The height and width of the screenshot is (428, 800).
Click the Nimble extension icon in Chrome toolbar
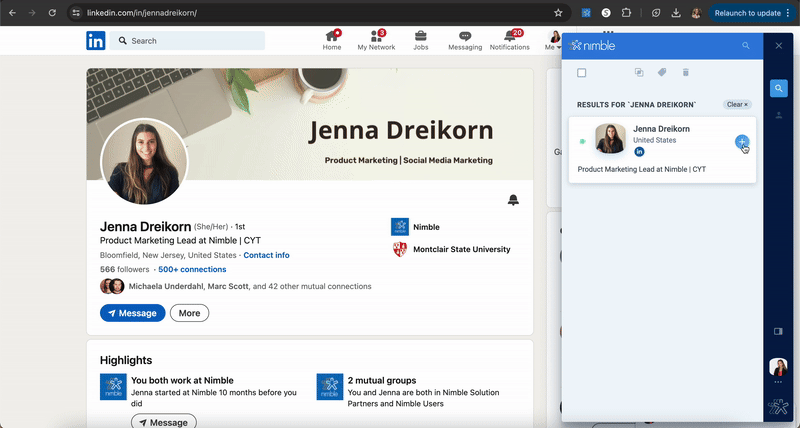586,13
